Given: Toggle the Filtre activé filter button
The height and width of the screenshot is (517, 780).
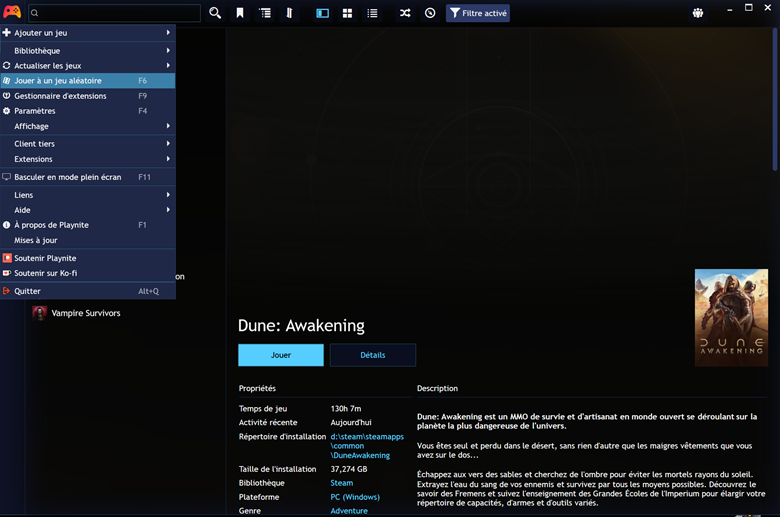Looking at the screenshot, I should click(x=478, y=13).
